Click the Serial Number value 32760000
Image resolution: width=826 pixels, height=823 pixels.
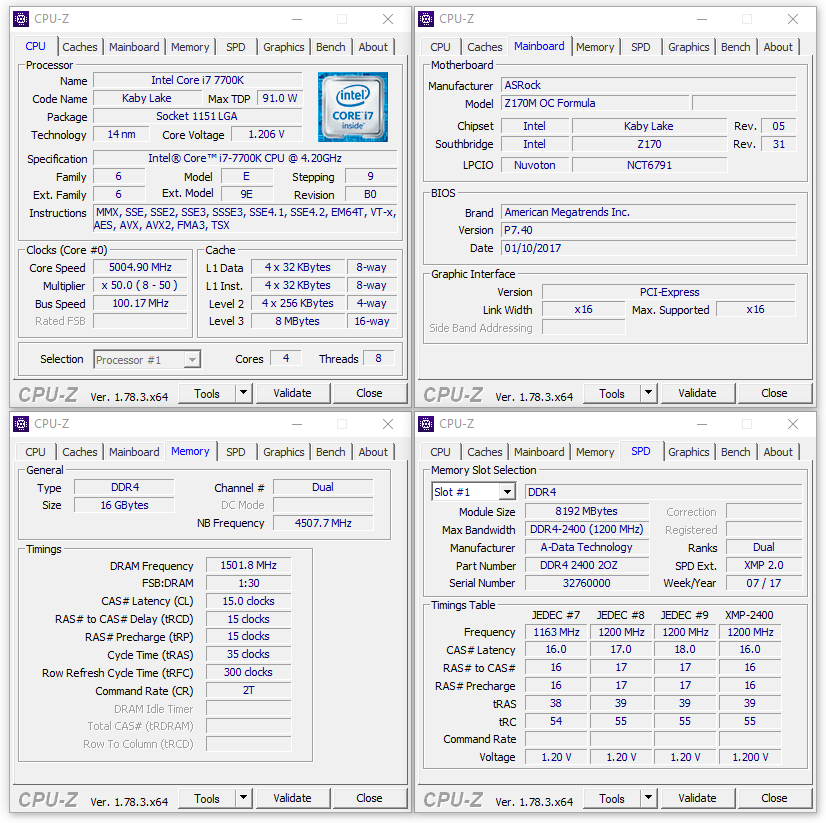click(587, 583)
